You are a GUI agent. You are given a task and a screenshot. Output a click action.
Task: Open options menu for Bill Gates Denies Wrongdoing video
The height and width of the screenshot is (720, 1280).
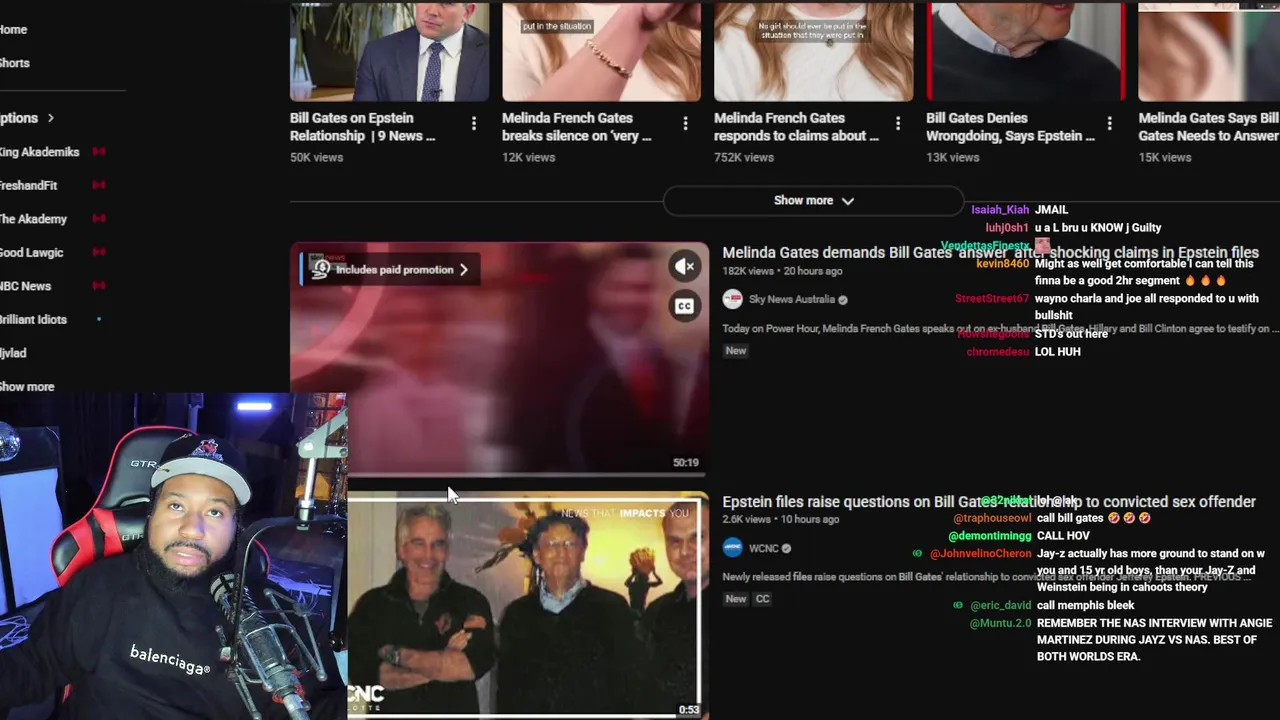pyautogui.click(x=1109, y=124)
